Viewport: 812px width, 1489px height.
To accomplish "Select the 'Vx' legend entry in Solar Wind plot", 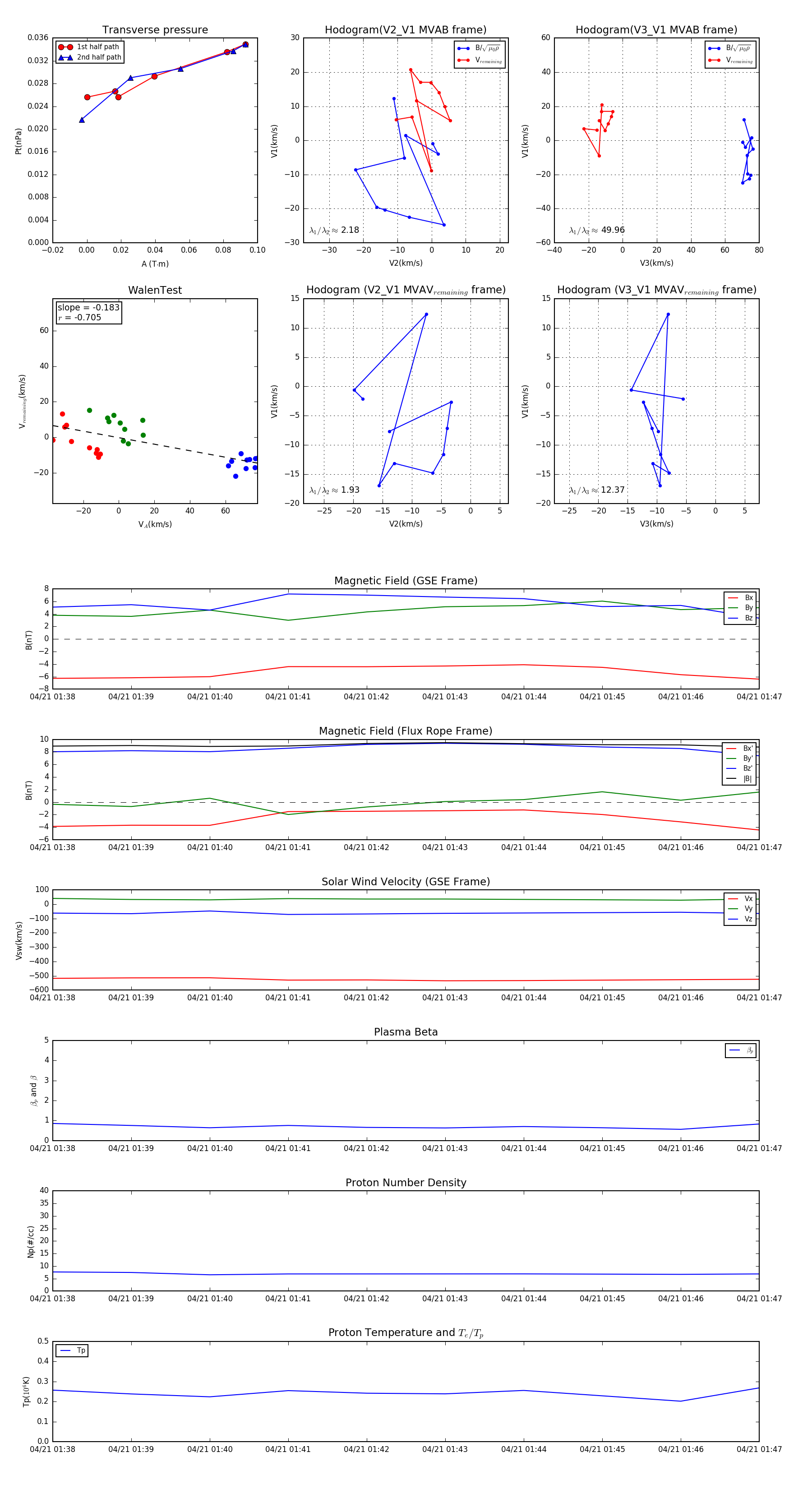I will (740, 899).
